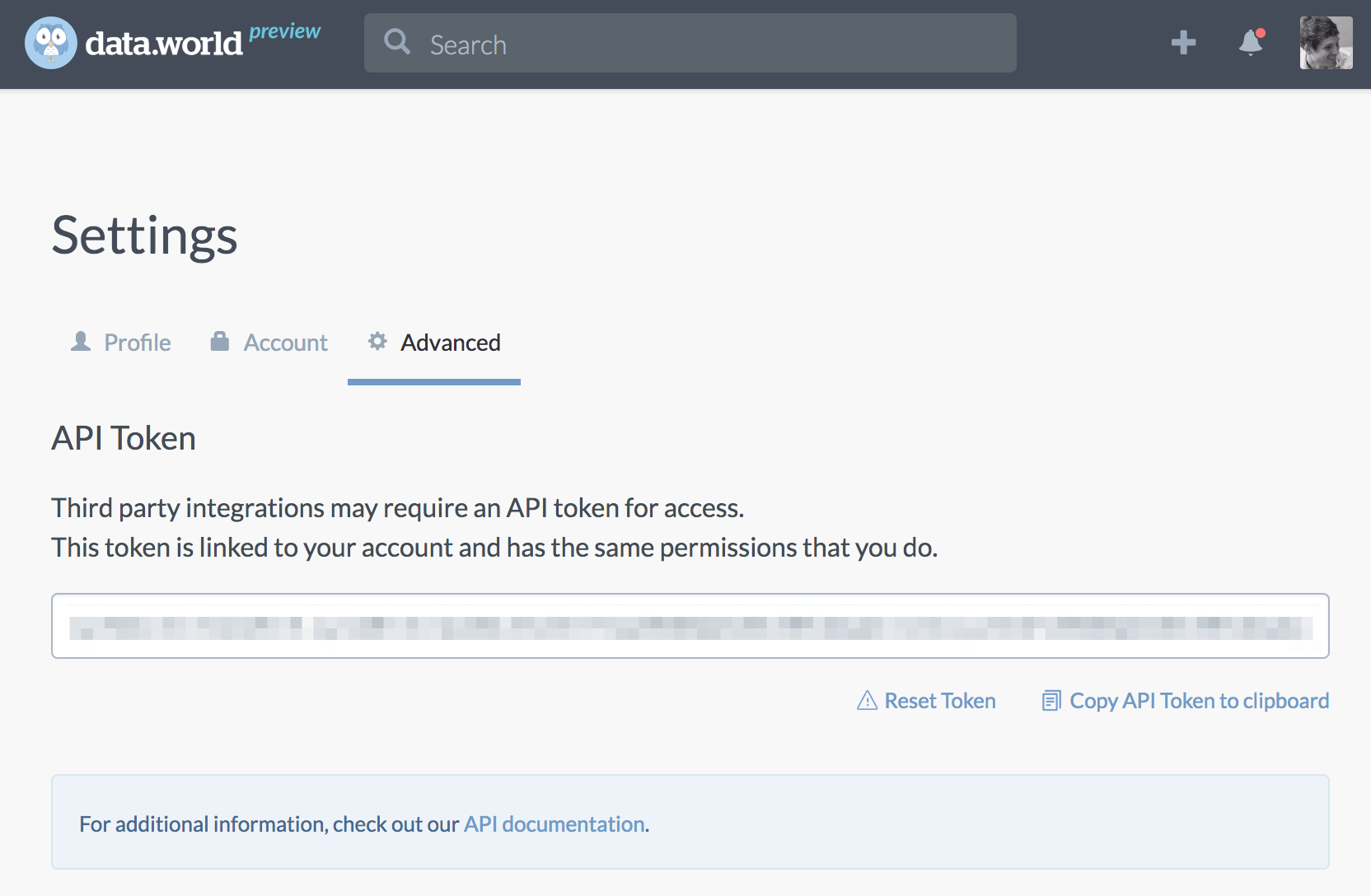The image size is (1371, 896).
Task: Select the Advanced tab label
Action: 450,343
